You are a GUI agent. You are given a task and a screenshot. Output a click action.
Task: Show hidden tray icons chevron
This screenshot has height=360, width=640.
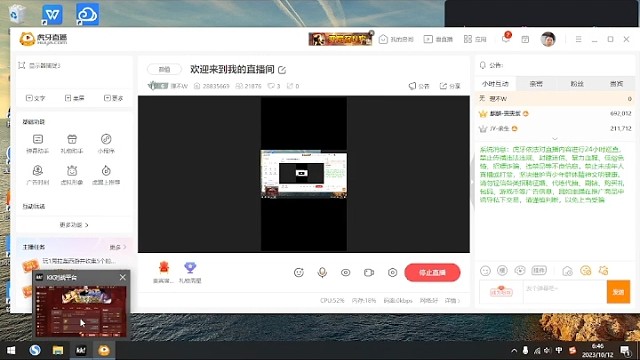pyautogui.click(x=514, y=351)
